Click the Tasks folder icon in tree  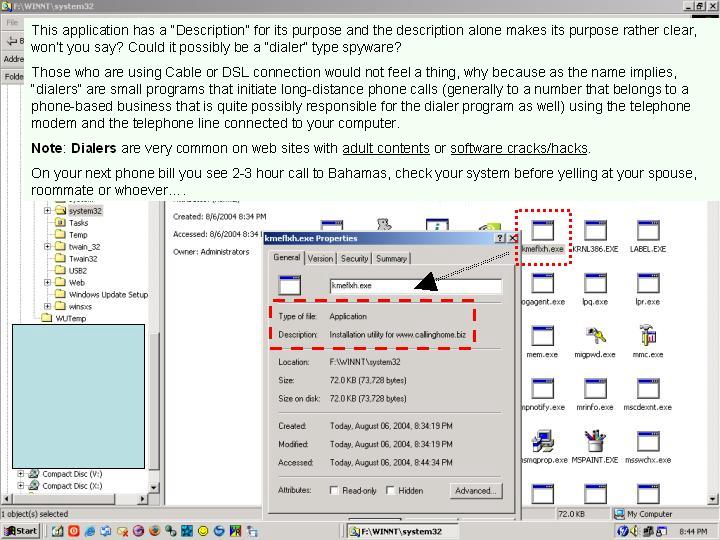tap(60, 223)
